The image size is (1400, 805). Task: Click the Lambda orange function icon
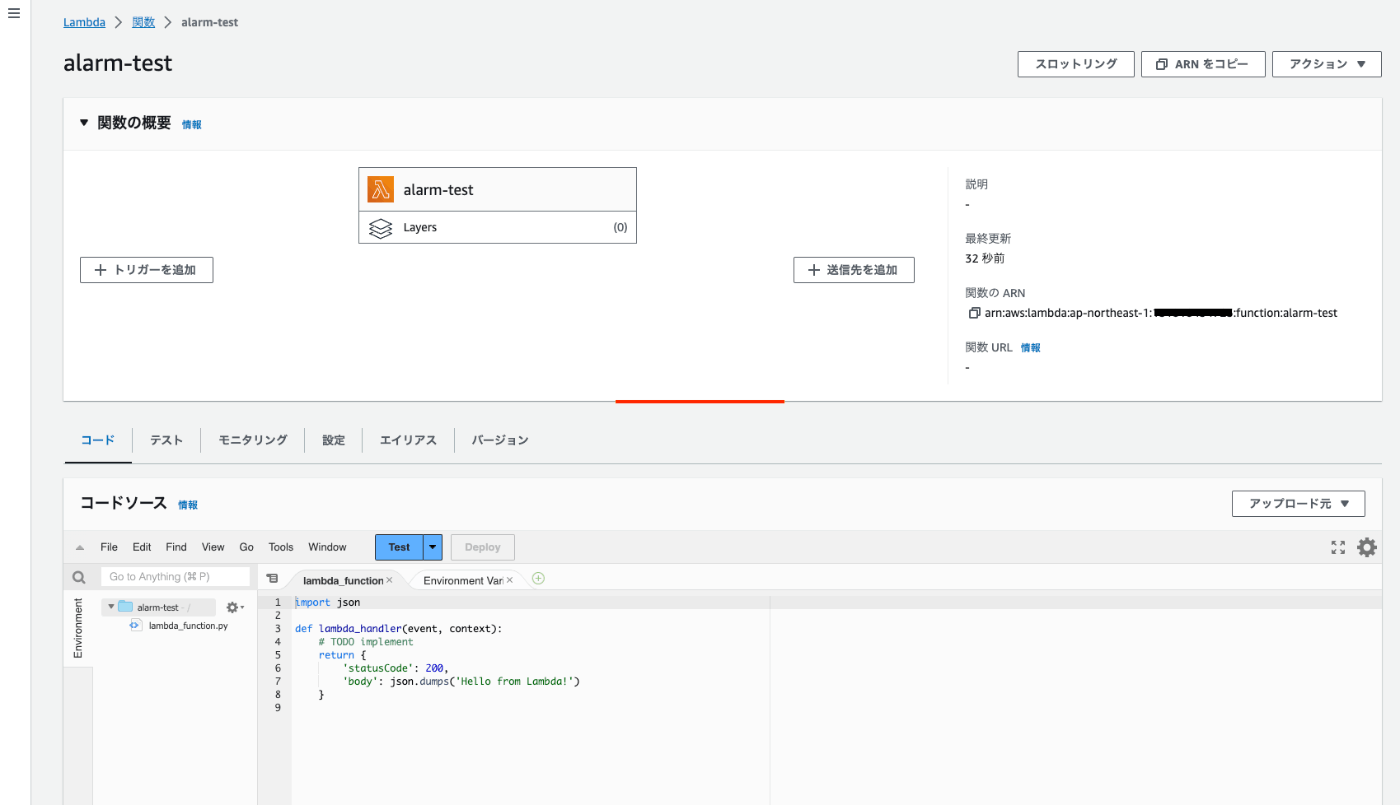click(x=380, y=189)
